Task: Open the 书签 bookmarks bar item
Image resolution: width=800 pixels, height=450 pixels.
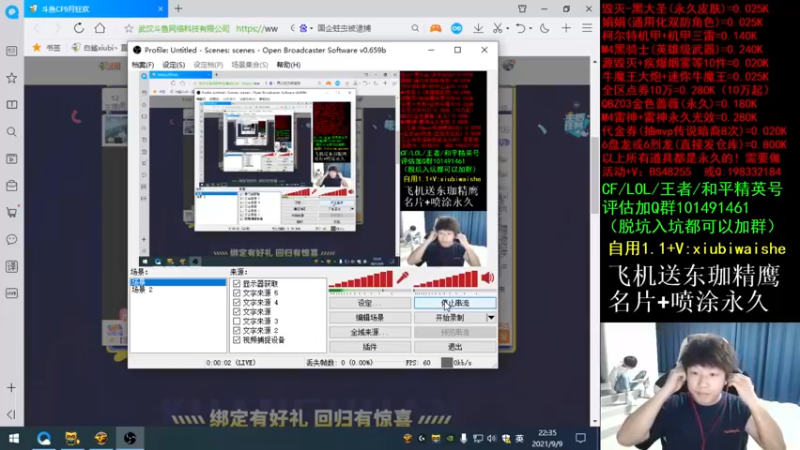Action: point(47,47)
